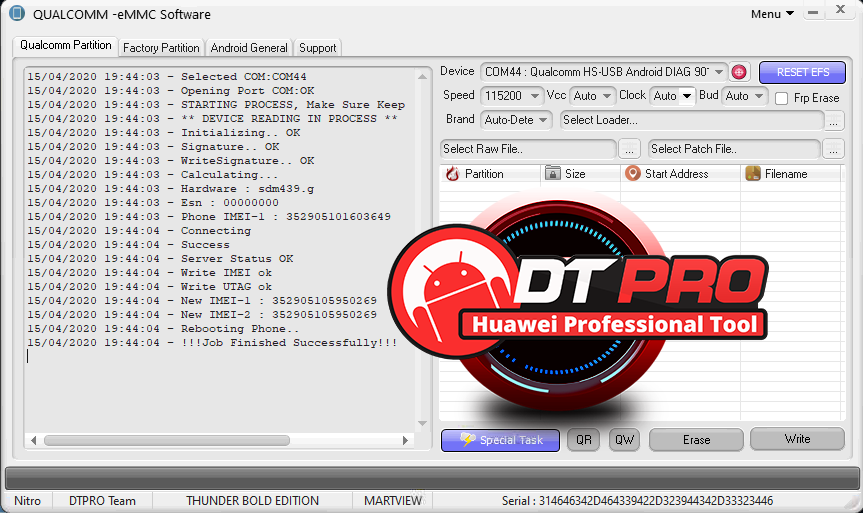Click the Select Raw File field

coord(528,149)
